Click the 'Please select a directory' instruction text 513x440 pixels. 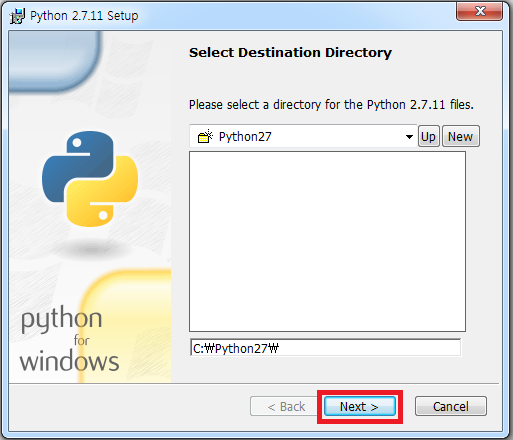click(331, 105)
